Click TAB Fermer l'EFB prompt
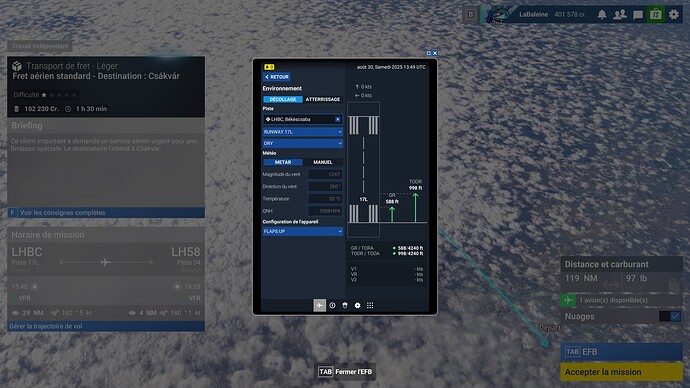The image size is (690, 388). pyautogui.click(x=345, y=372)
